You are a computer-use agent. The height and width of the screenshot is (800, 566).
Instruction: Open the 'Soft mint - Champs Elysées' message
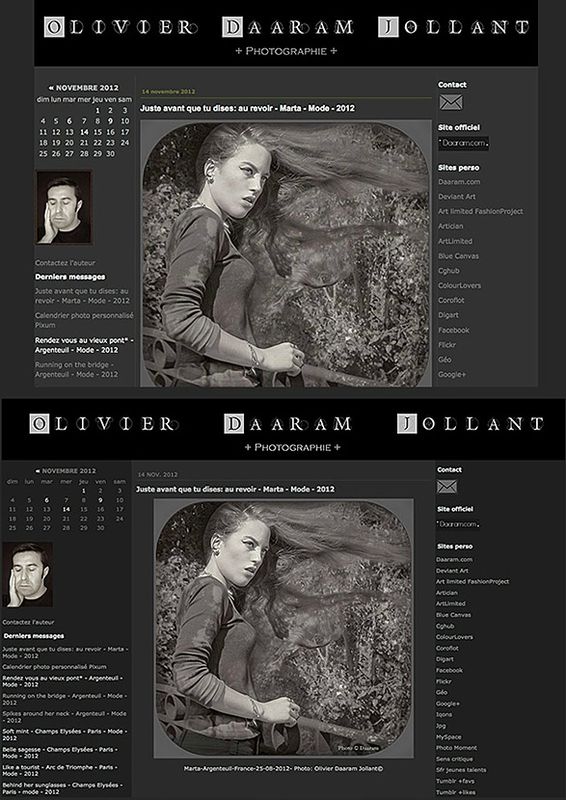tap(64, 735)
